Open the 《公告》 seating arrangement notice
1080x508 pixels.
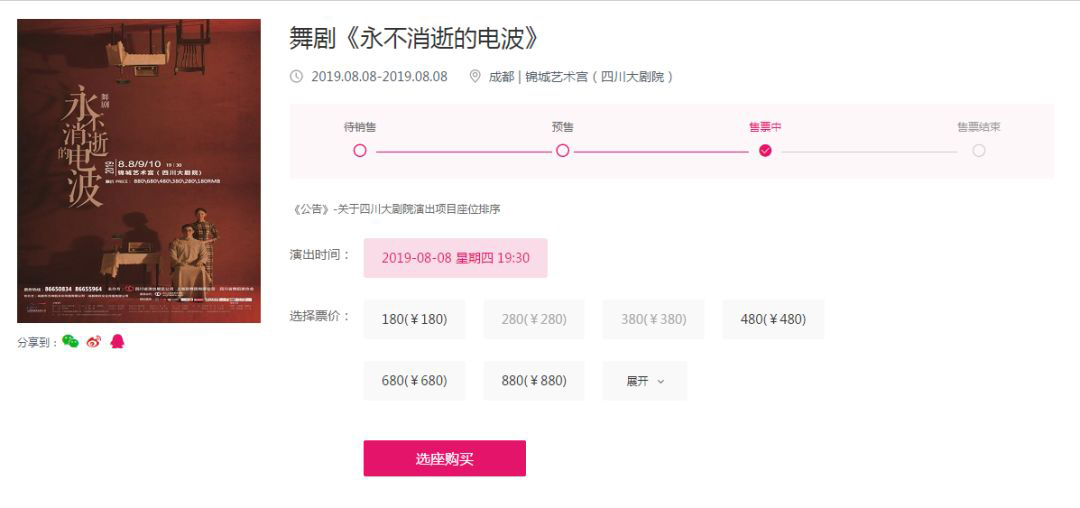[396, 209]
